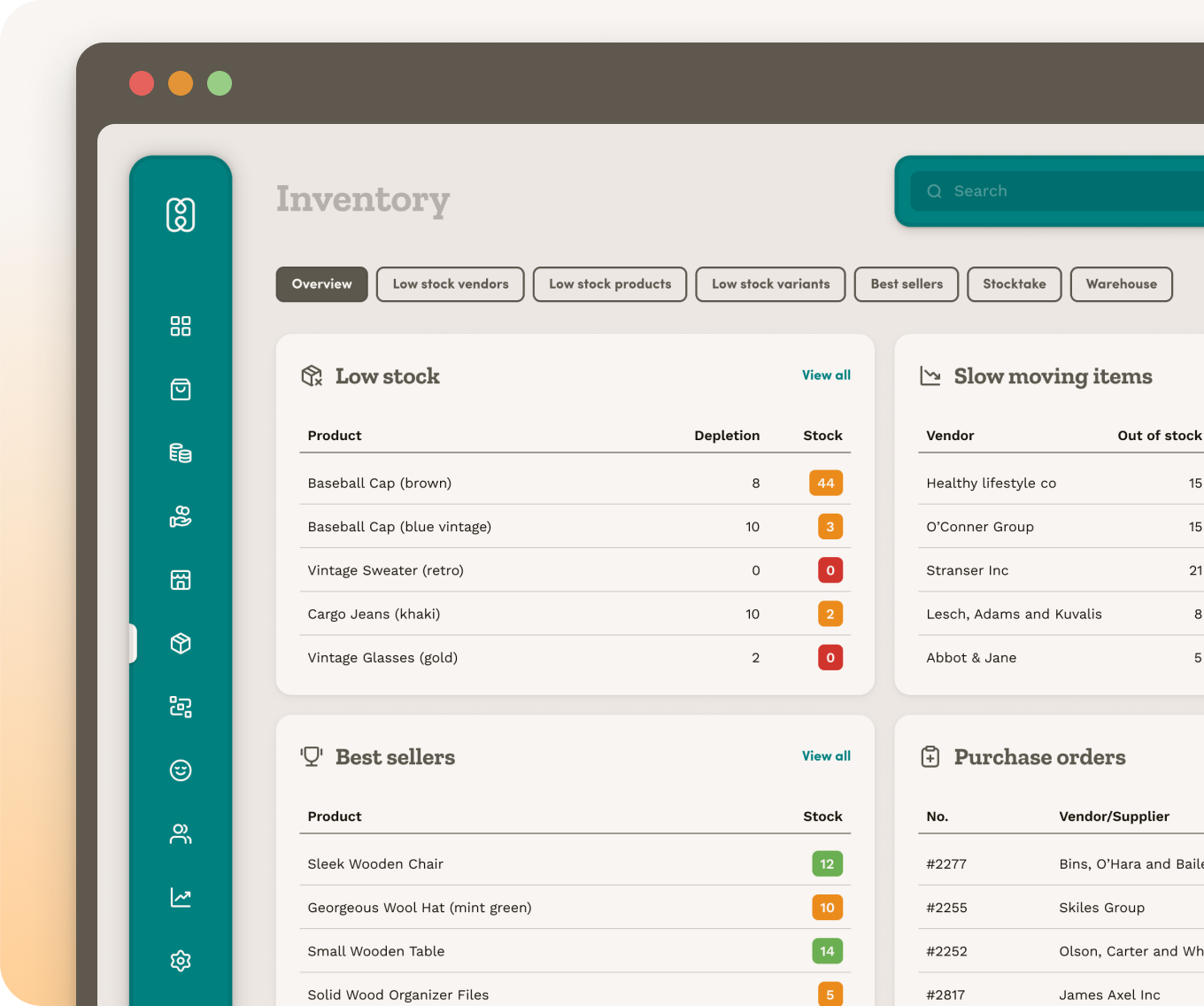Switch to Low stock vendors tab

[450, 284]
